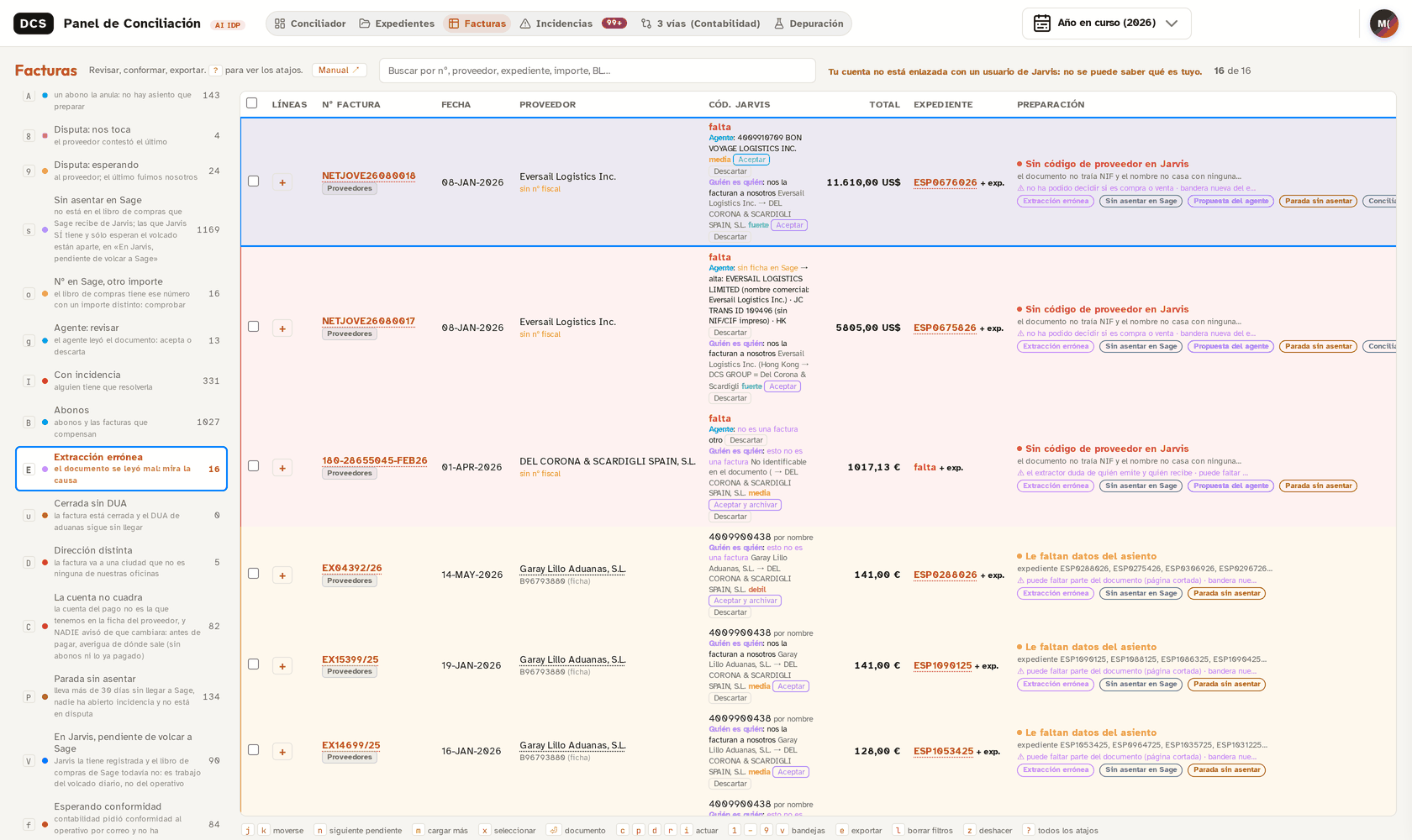Open invoice link NETJOVE26080018

click(368, 176)
